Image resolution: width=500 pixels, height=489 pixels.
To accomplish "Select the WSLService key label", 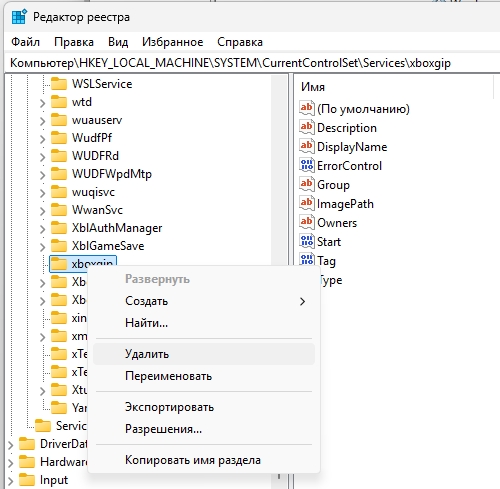I will pos(102,84).
